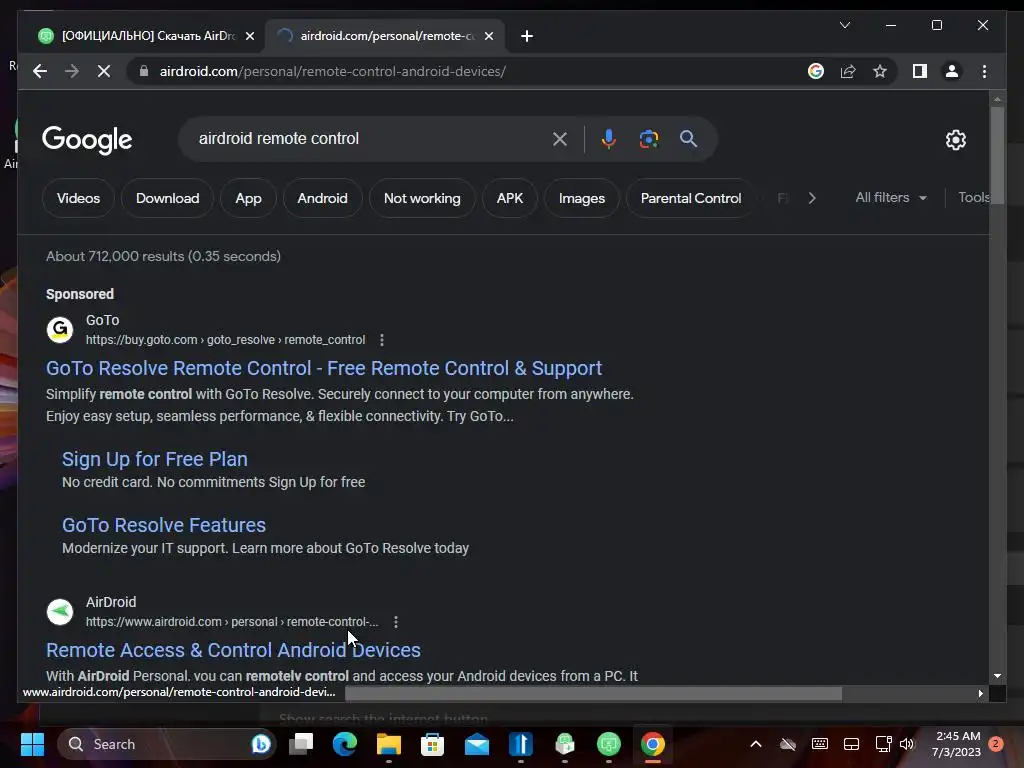The height and width of the screenshot is (768, 1024).
Task: Open AirDroid result options three dots
Action: [396, 622]
